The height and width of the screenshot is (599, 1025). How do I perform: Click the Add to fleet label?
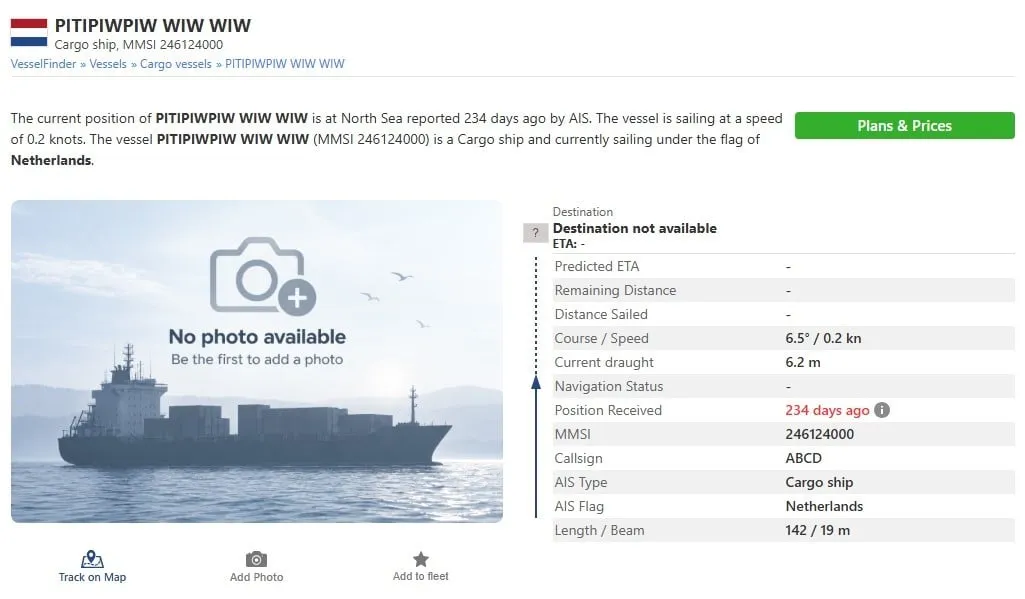click(x=421, y=576)
